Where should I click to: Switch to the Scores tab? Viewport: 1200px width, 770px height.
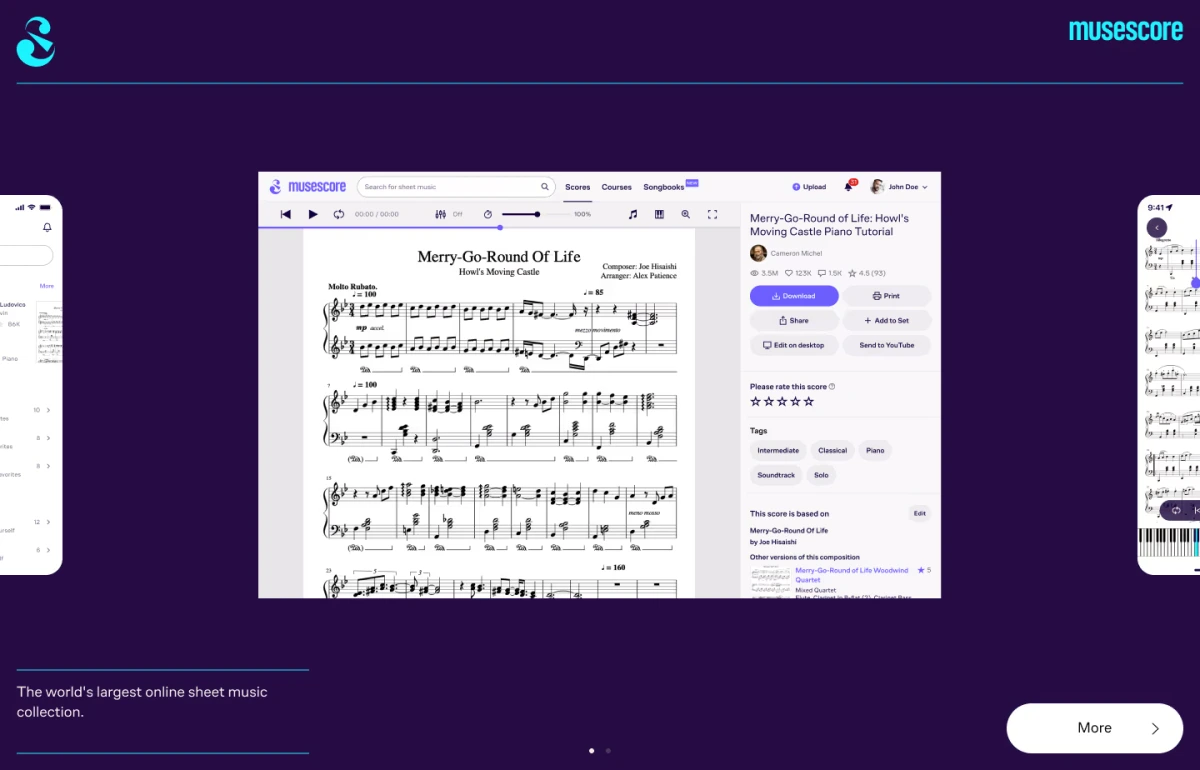(578, 187)
